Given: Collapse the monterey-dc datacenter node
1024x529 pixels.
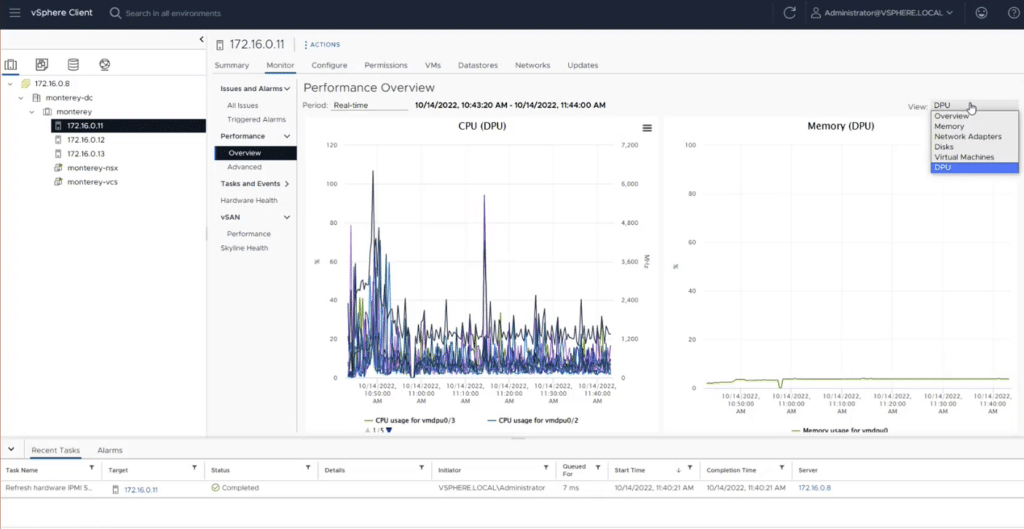Looking at the screenshot, I should [21, 98].
